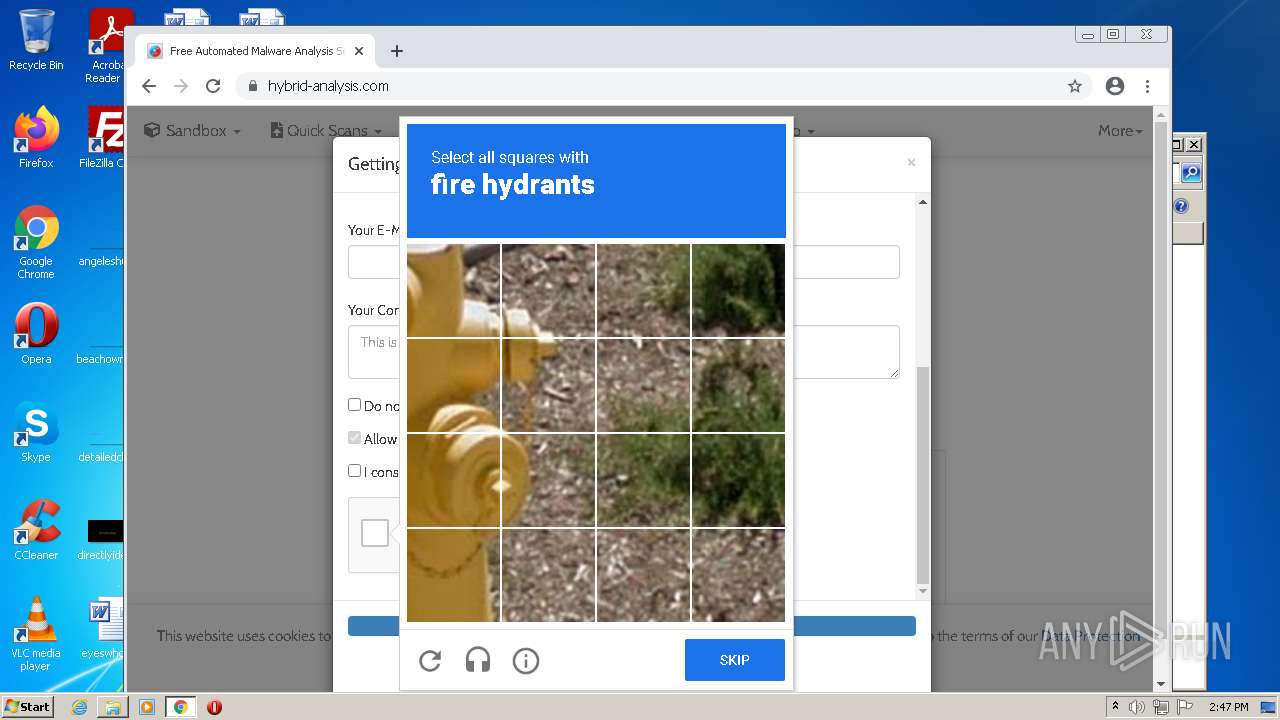Open the Start menu
This screenshot has width=1280, height=720.
pyautogui.click(x=27, y=706)
